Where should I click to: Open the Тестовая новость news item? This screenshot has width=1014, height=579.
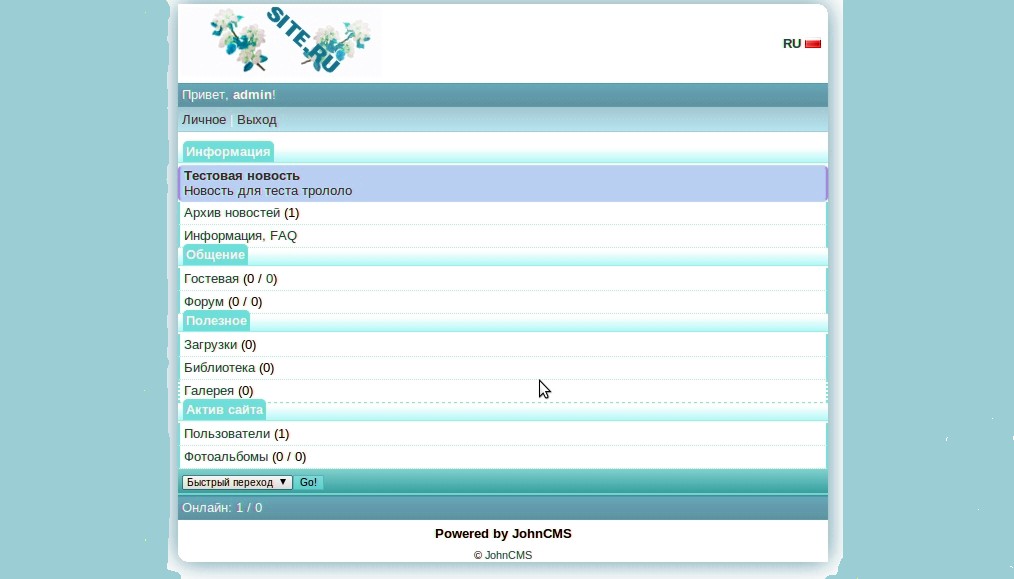click(242, 175)
